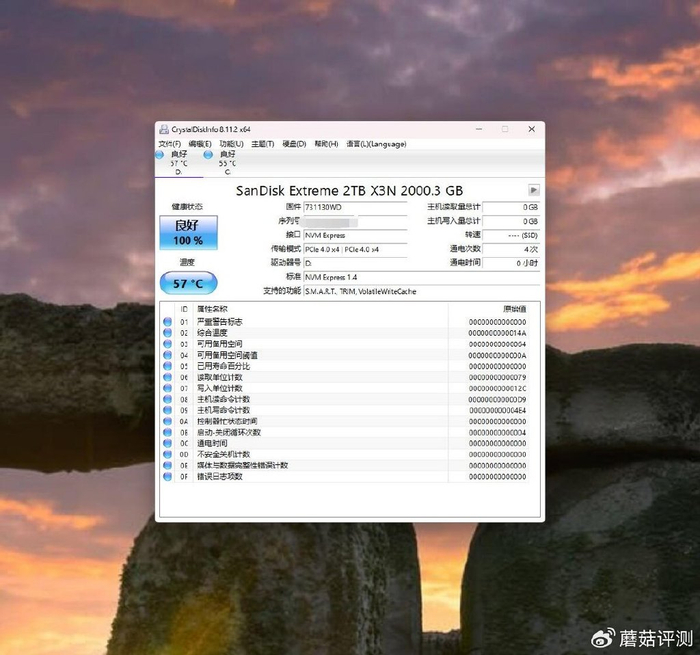Click the 57 °C temperature button
This screenshot has height=655, width=700.
[188, 283]
